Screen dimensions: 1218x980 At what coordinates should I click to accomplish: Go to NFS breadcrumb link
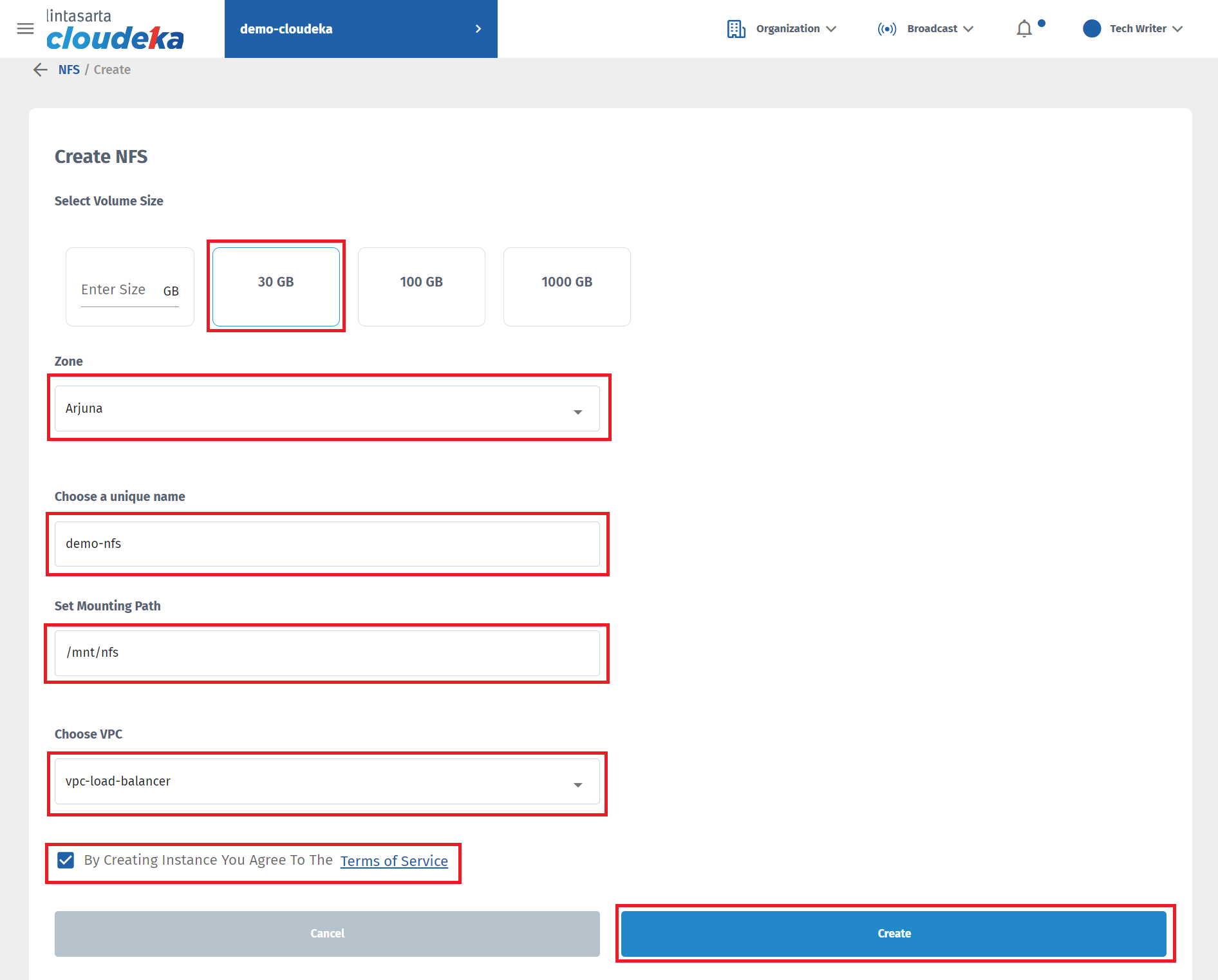69,70
